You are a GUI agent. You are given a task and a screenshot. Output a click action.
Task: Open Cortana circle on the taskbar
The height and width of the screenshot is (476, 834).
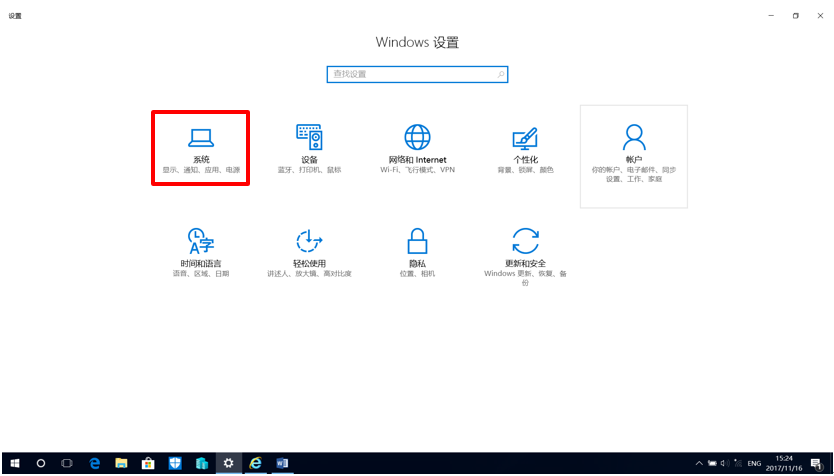pos(40,463)
